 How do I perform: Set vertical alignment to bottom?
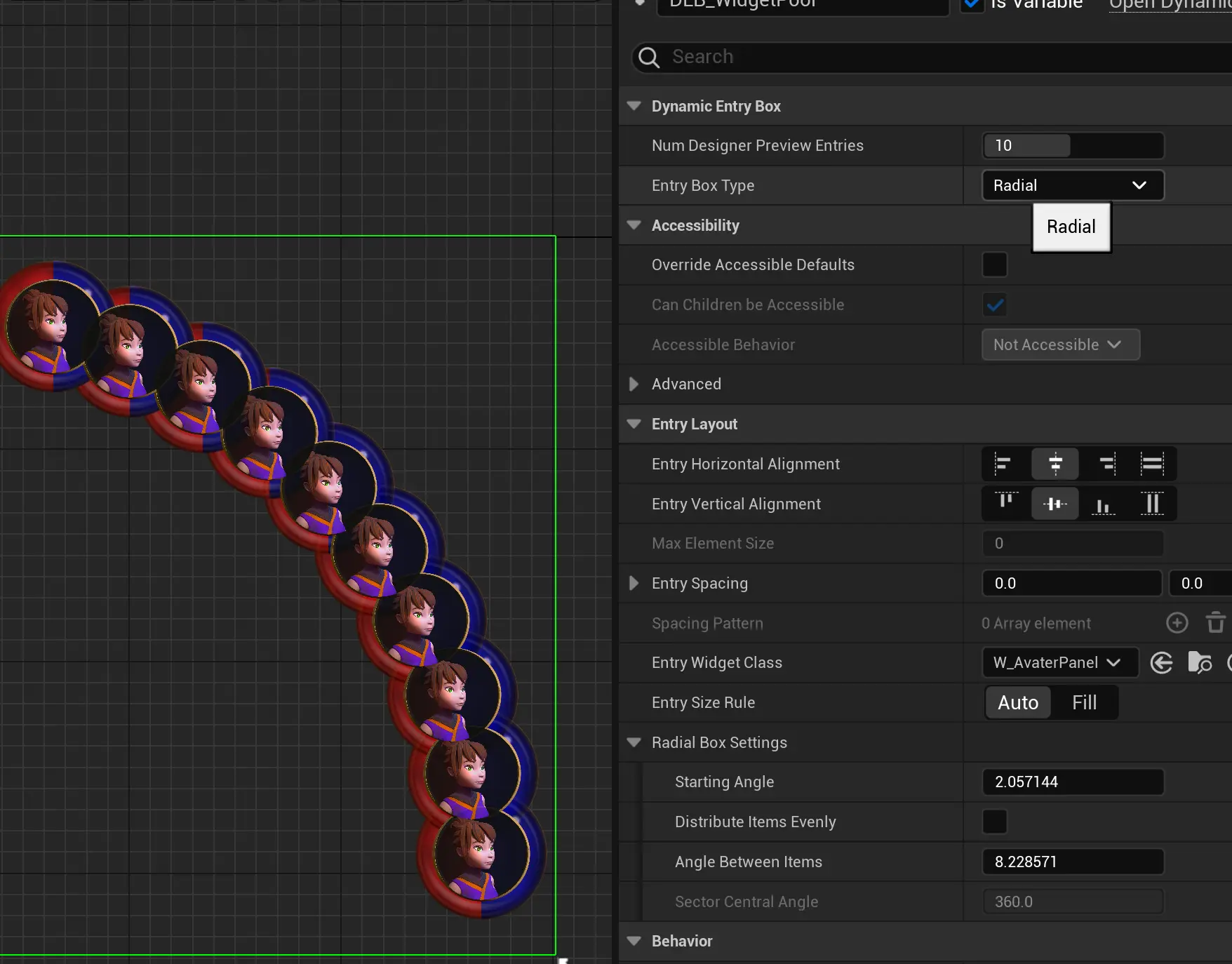(1103, 504)
